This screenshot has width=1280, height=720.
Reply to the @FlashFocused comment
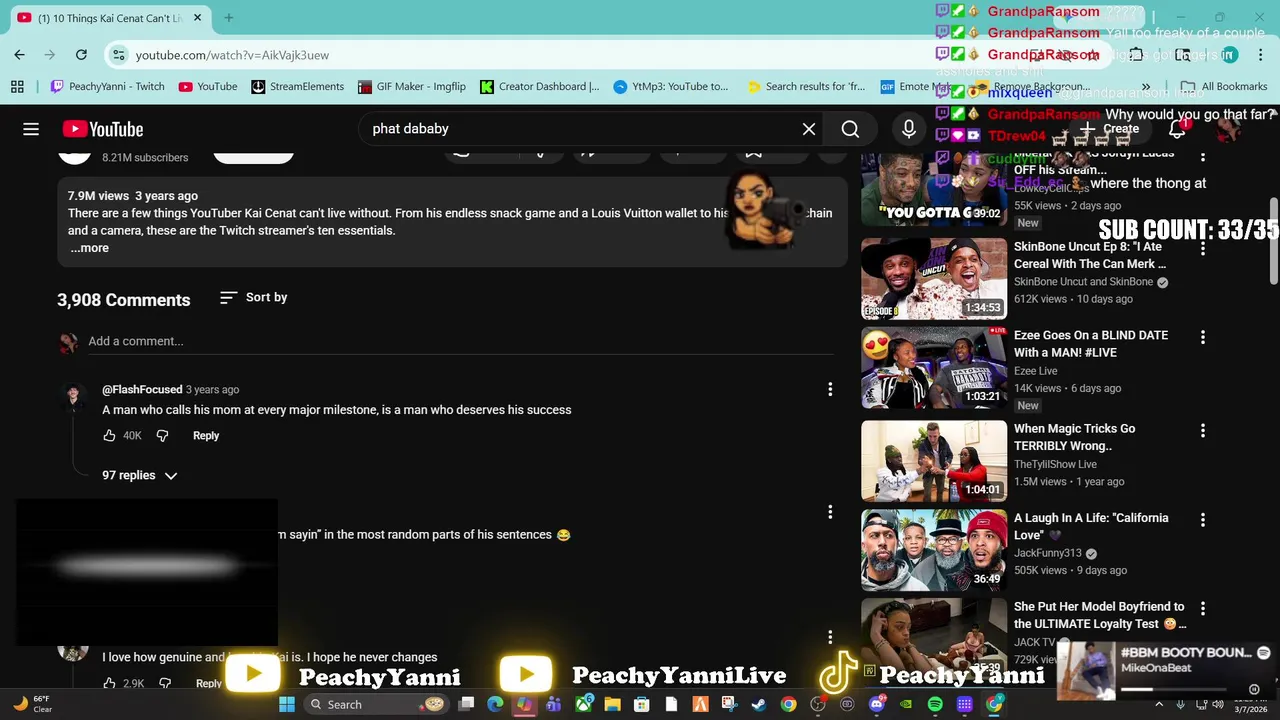(x=206, y=436)
